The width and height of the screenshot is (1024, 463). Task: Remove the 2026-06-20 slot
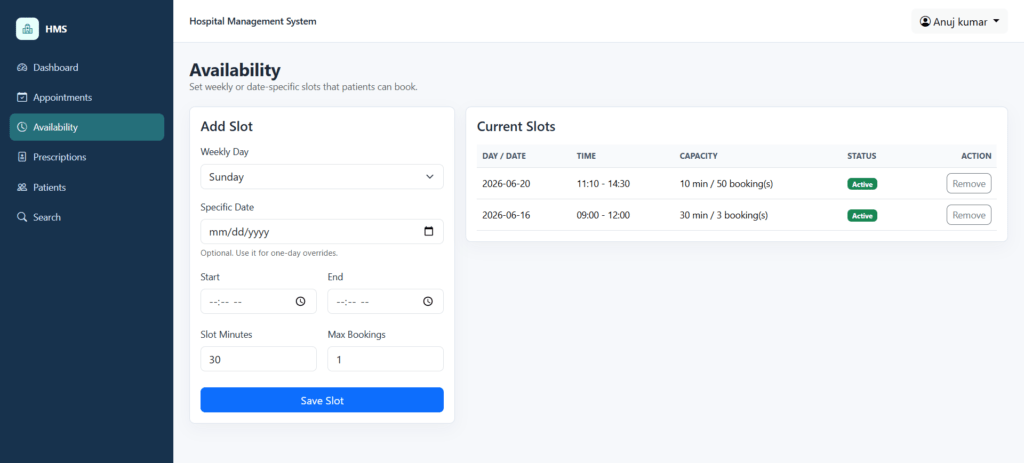click(968, 184)
